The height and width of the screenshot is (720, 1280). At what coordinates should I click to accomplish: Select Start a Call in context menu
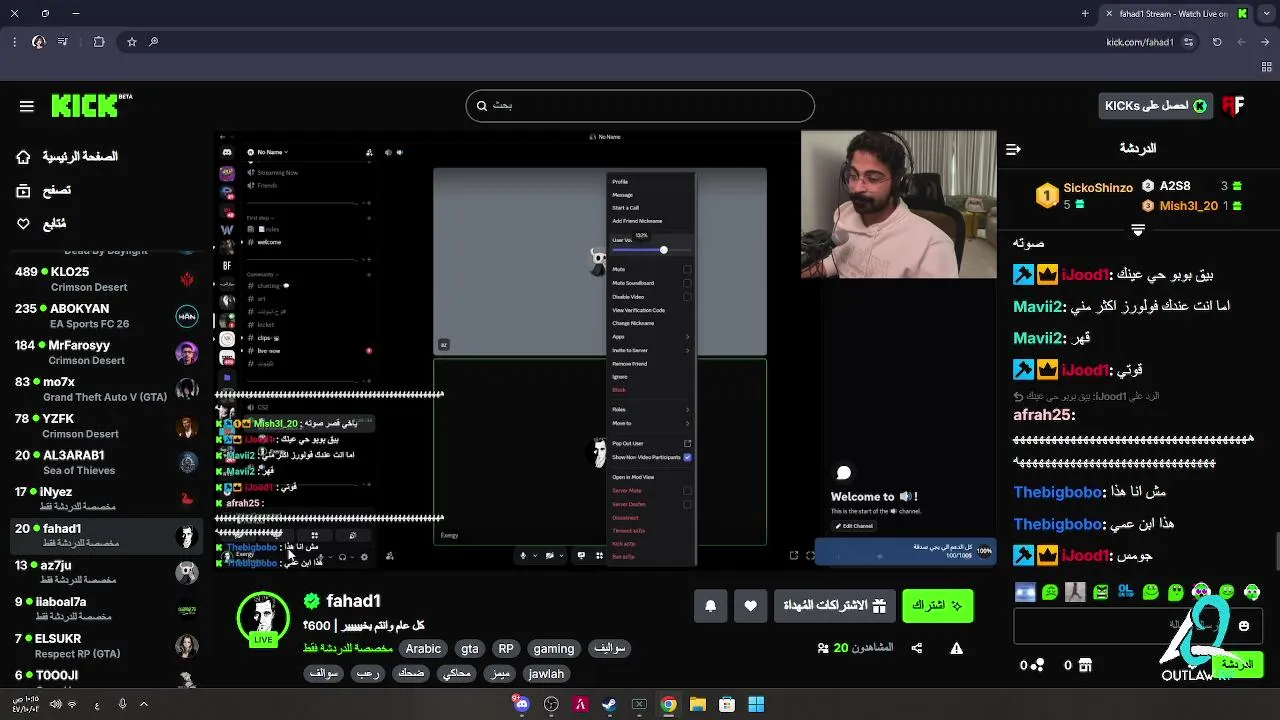point(626,208)
